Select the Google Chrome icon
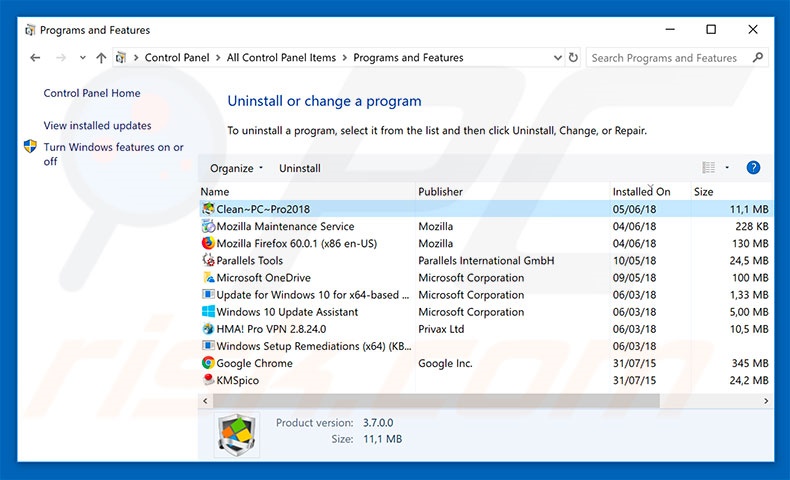Viewport: 790px width, 480px height. (208, 363)
